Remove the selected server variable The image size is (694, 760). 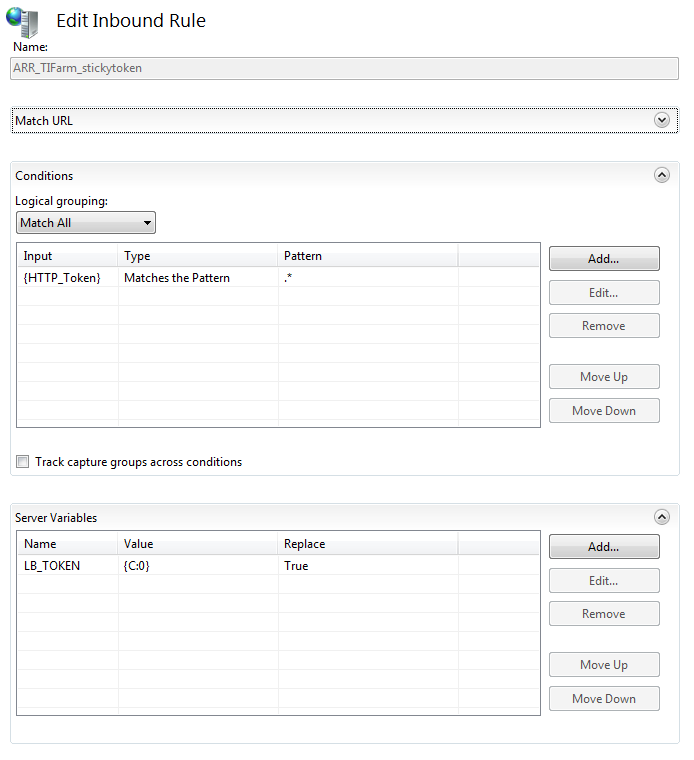click(x=604, y=614)
